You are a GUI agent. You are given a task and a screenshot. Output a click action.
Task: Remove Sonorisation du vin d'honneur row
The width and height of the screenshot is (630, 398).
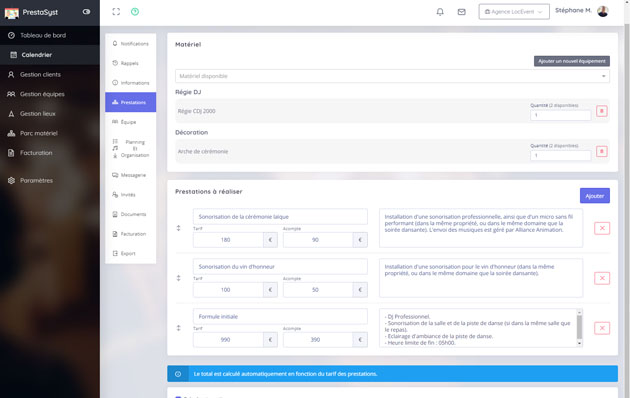tap(602, 278)
